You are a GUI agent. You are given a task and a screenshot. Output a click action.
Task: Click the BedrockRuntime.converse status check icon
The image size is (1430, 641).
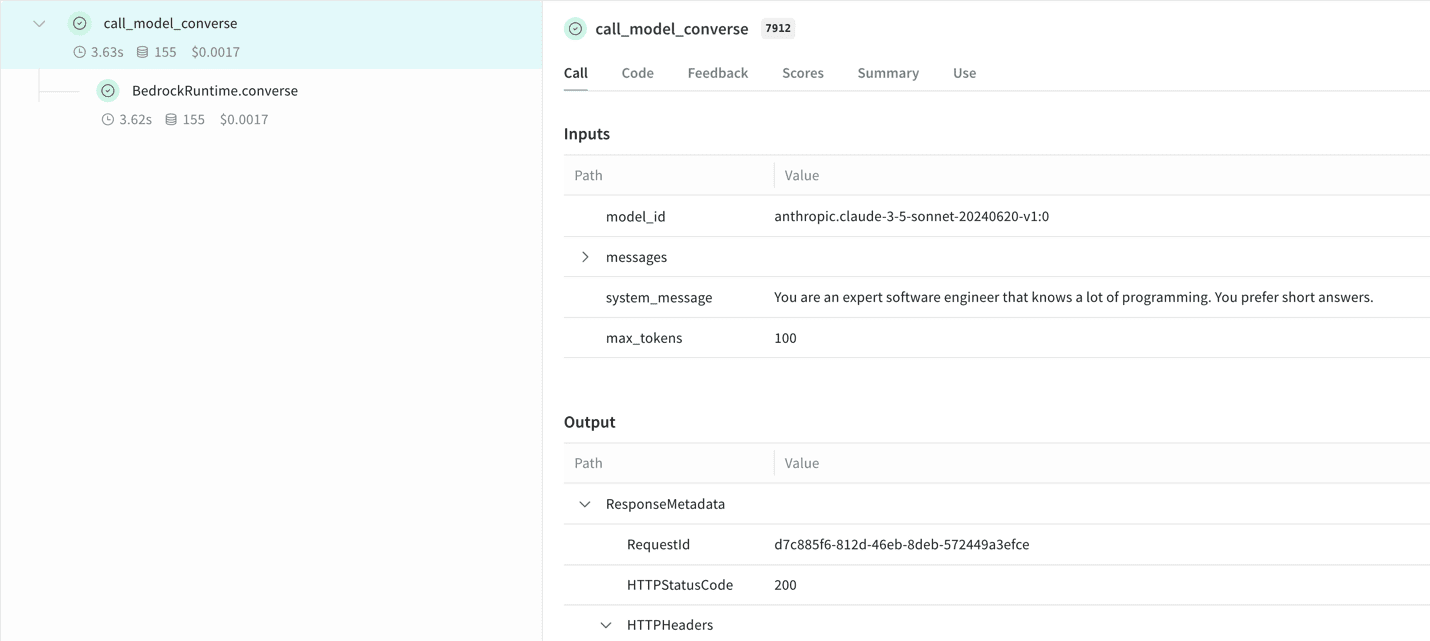108,91
